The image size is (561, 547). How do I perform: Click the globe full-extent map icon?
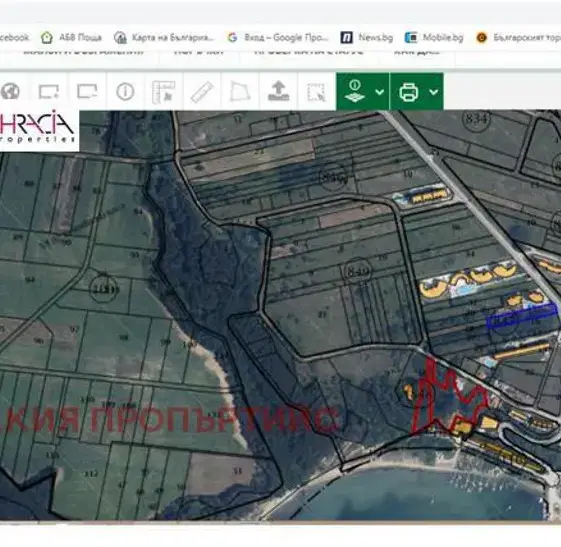(10, 92)
